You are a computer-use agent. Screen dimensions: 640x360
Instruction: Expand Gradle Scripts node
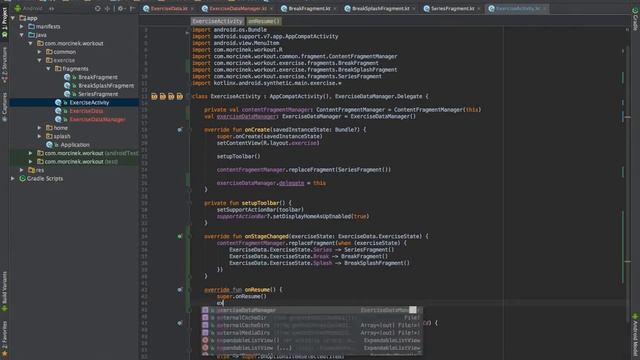click(x=13, y=178)
